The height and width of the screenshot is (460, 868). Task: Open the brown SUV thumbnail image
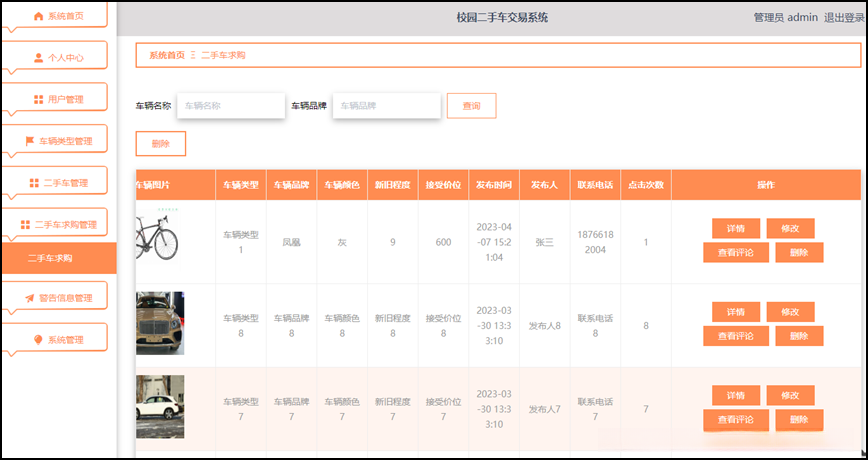tap(160, 323)
